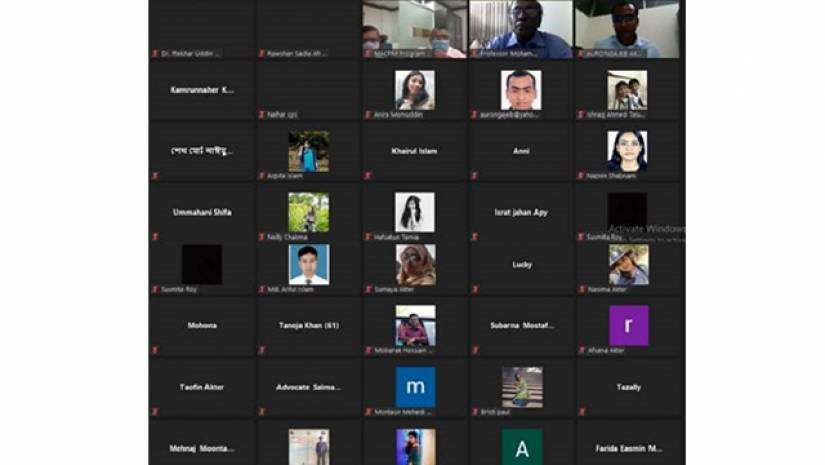The image size is (825, 465).
Task: Click the green 'A' avatar icon
Action: tap(521, 448)
